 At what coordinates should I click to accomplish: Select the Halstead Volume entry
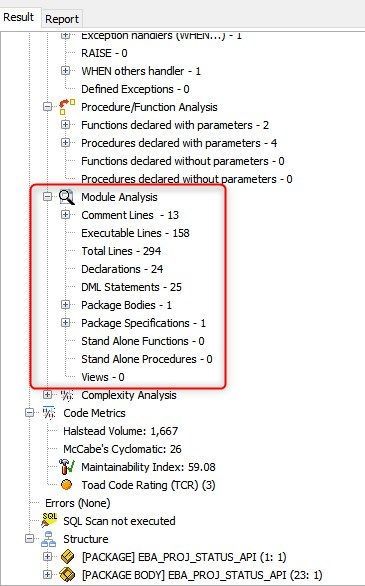120,431
